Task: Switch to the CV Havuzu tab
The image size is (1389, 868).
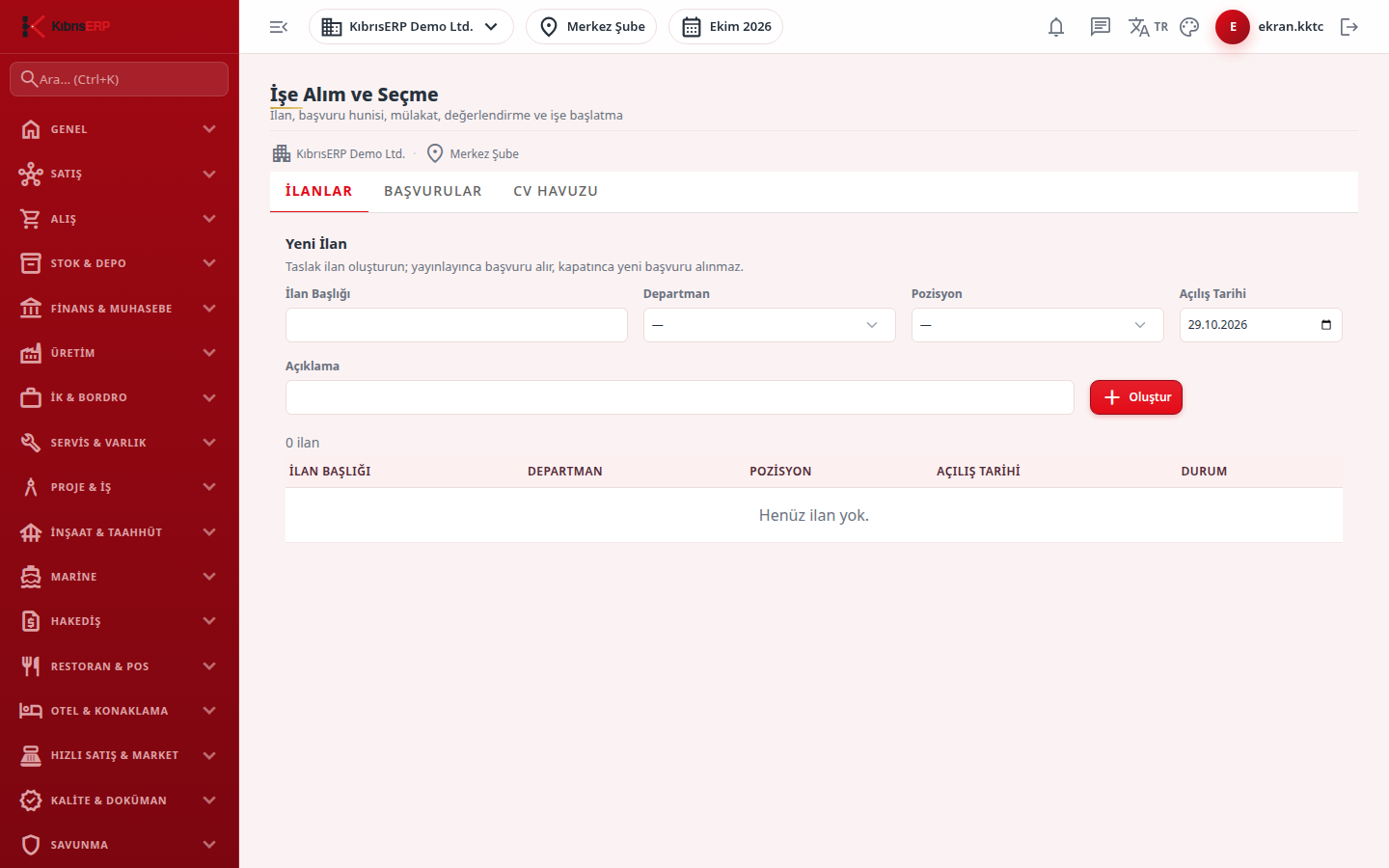Action: click(x=556, y=191)
